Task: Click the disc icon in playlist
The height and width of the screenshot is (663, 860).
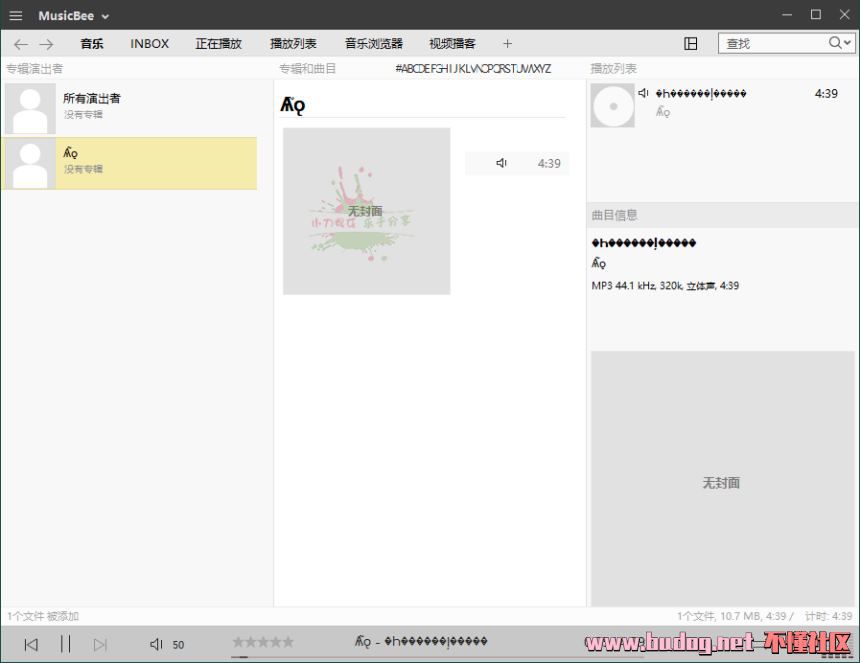Action: (x=613, y=106)
